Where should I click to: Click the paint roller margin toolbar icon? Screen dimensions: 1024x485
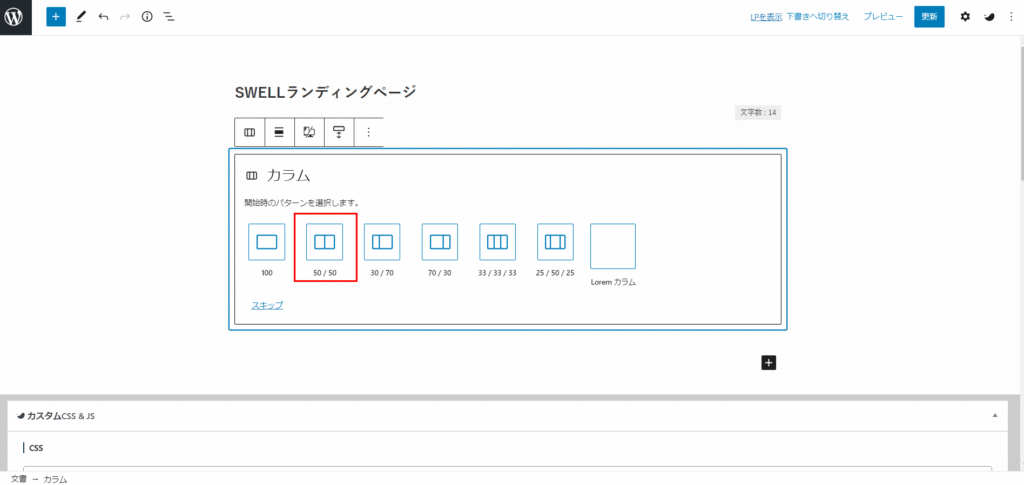[339, 132]
